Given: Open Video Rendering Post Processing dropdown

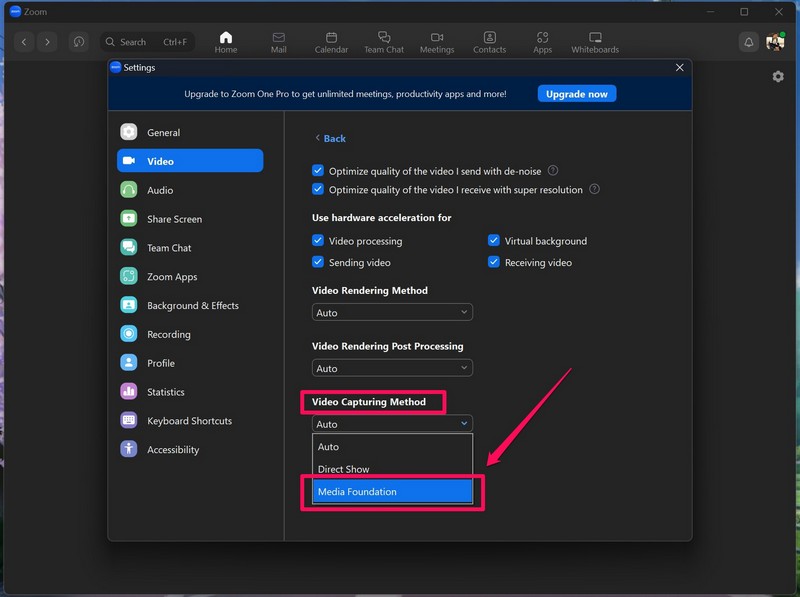Looking at the screenshot, I should (392, 368).
